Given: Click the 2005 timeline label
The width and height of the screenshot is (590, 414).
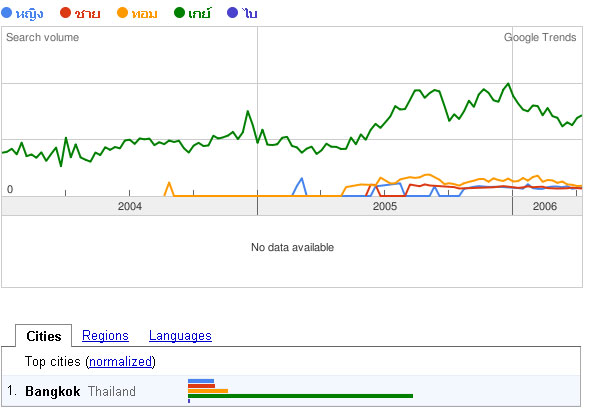Looking at the screenshot, I should click(385, 206).
